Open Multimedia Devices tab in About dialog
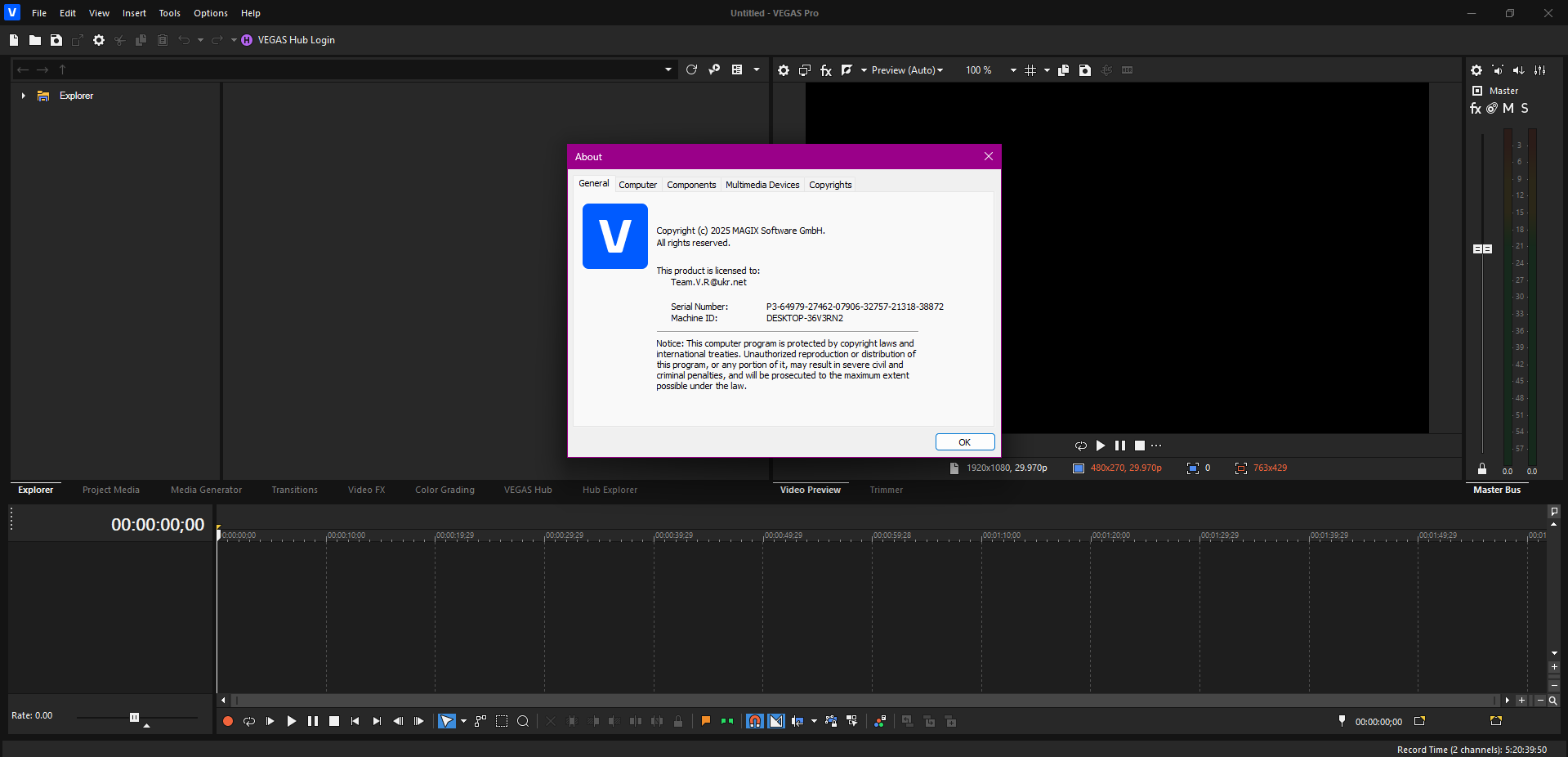Image resolution: width=1568 pixels, height=757 pixels. (762, 185)
